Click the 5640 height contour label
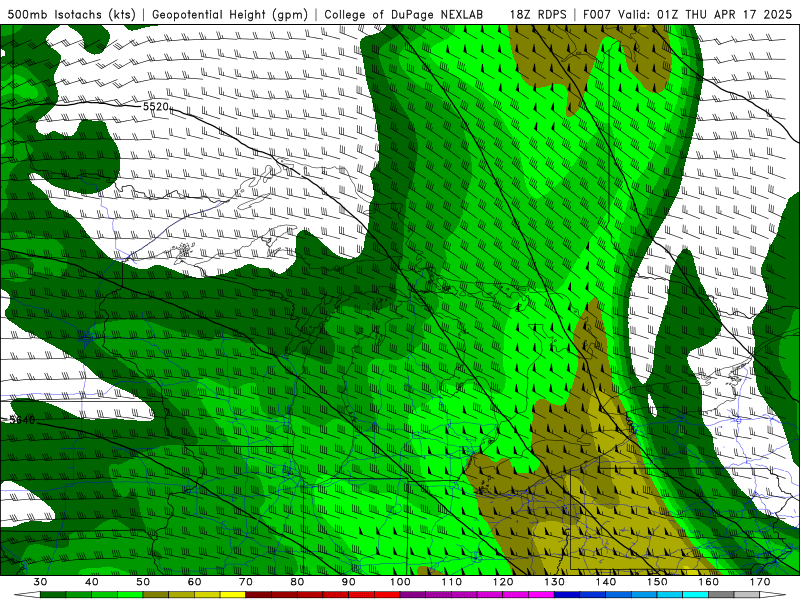The height and width of the screenshot is (600, 800). 22,420
